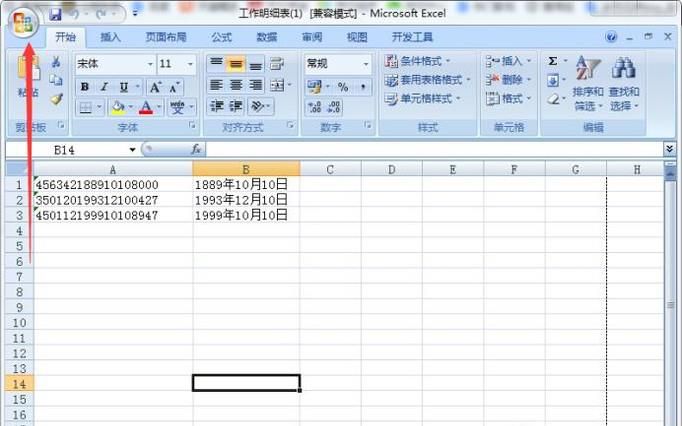Toggle wrap text

[x=277, y=64]
